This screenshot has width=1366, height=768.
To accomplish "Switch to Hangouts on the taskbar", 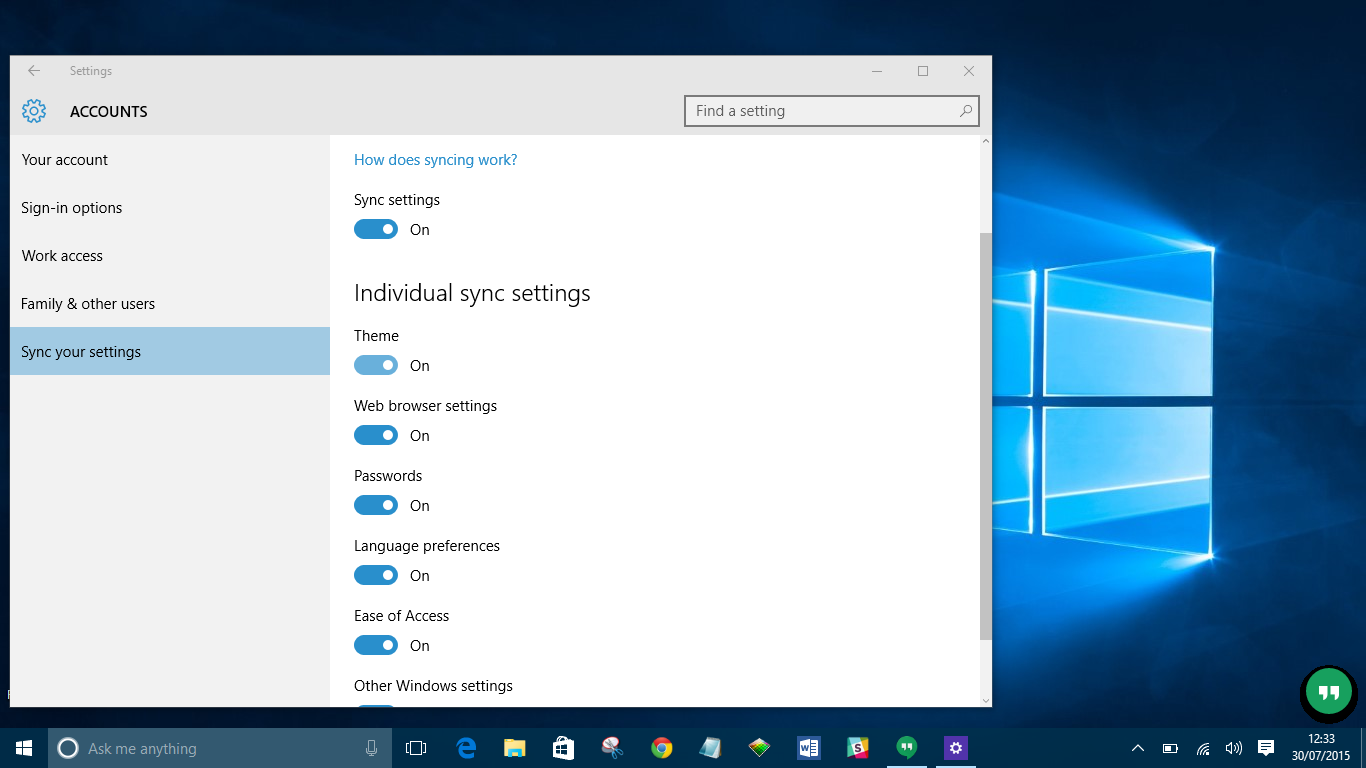I will [907, 748].
